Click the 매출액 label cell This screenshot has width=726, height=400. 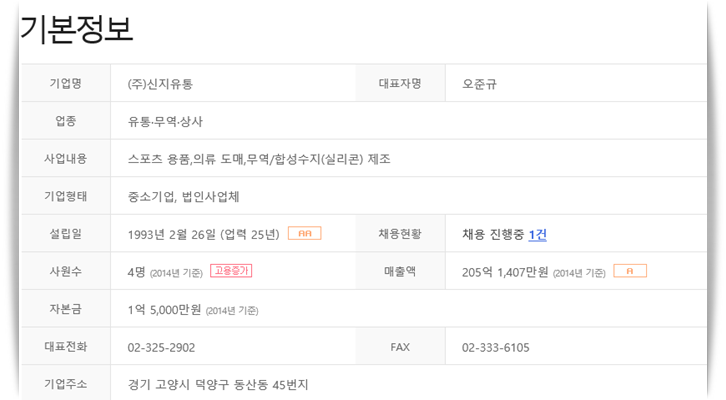400,271
